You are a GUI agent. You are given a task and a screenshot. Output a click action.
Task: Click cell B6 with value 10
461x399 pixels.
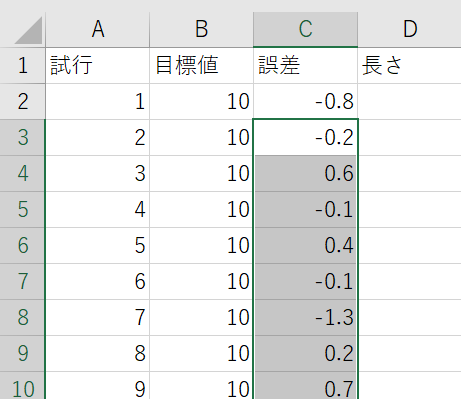(201, 245)
